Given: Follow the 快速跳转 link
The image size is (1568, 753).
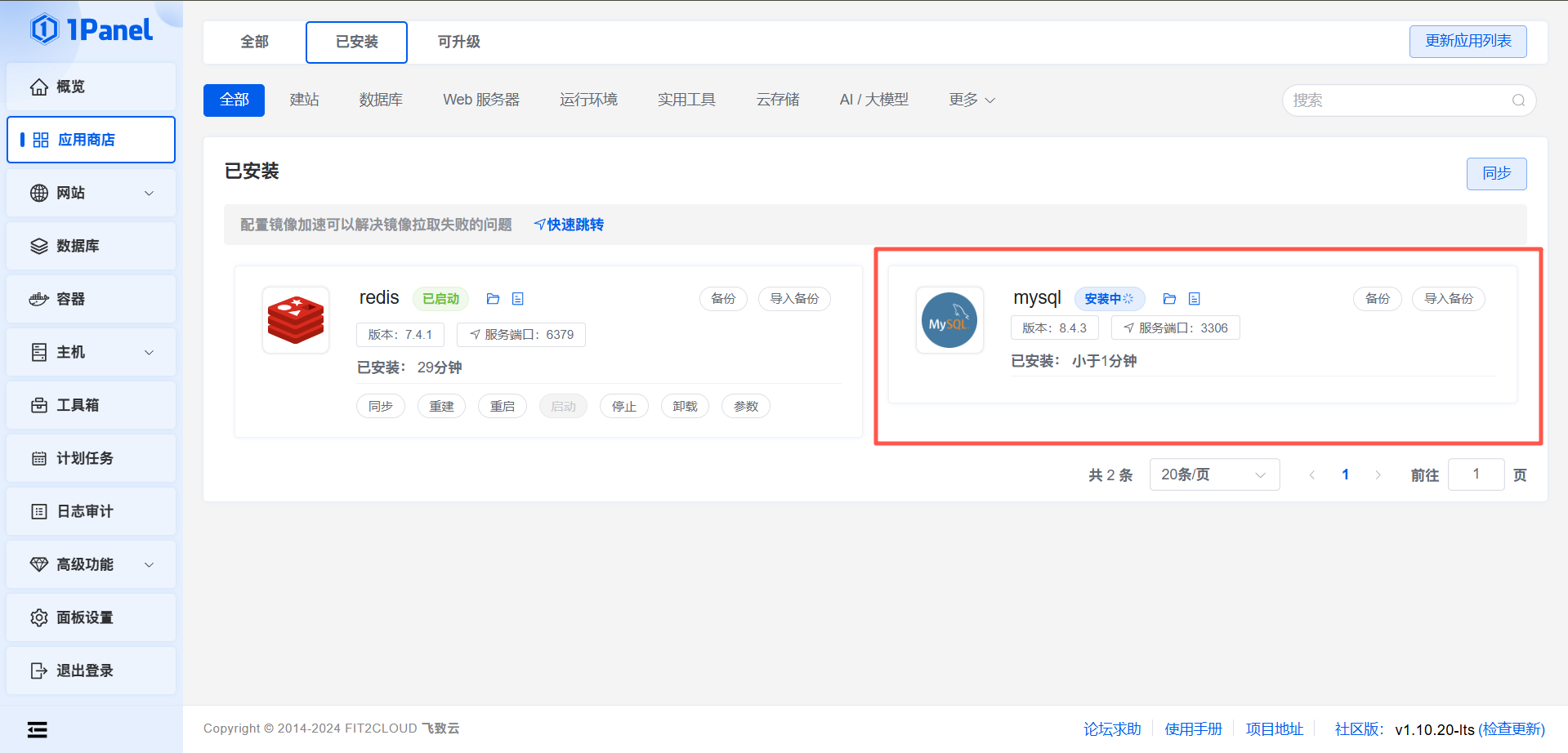Looking at the screenshot, I should 569,225.
